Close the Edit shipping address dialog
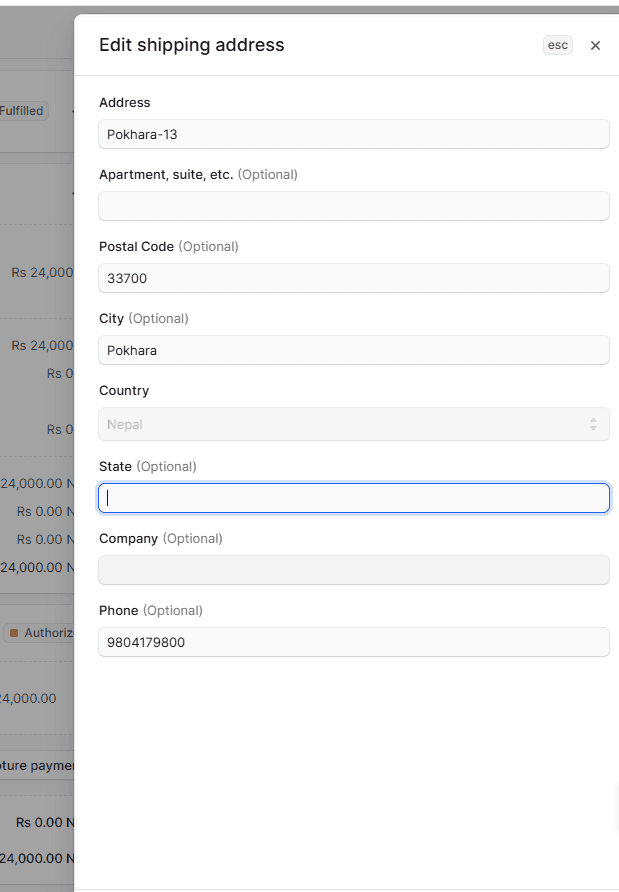The image size is (619, 892). pyautogui.click(x=595, y=45)
